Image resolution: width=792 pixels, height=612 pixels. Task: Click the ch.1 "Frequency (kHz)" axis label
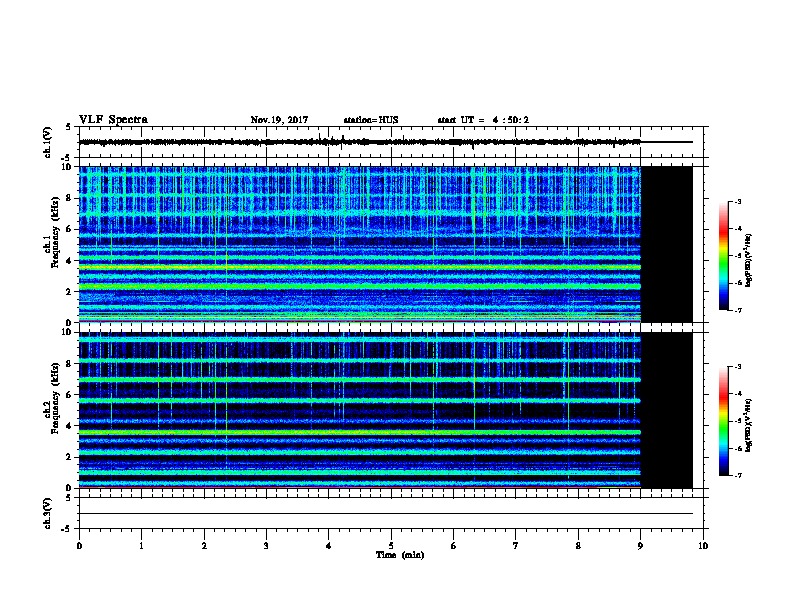tap(55, 232)
